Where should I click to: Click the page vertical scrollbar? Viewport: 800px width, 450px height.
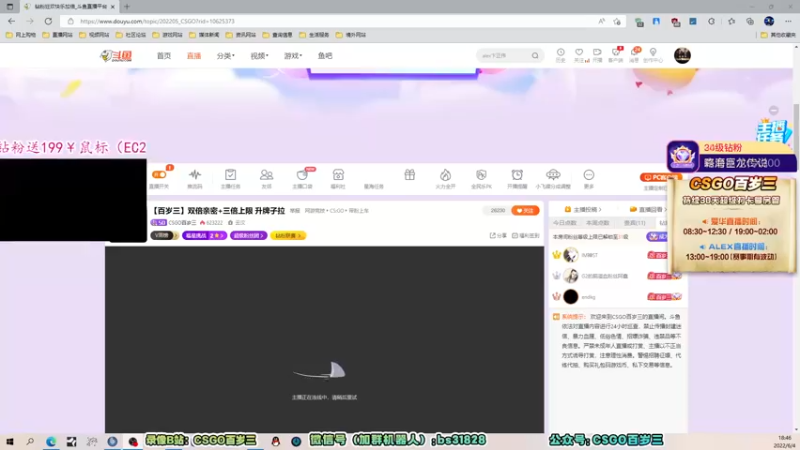pos(796,237)
